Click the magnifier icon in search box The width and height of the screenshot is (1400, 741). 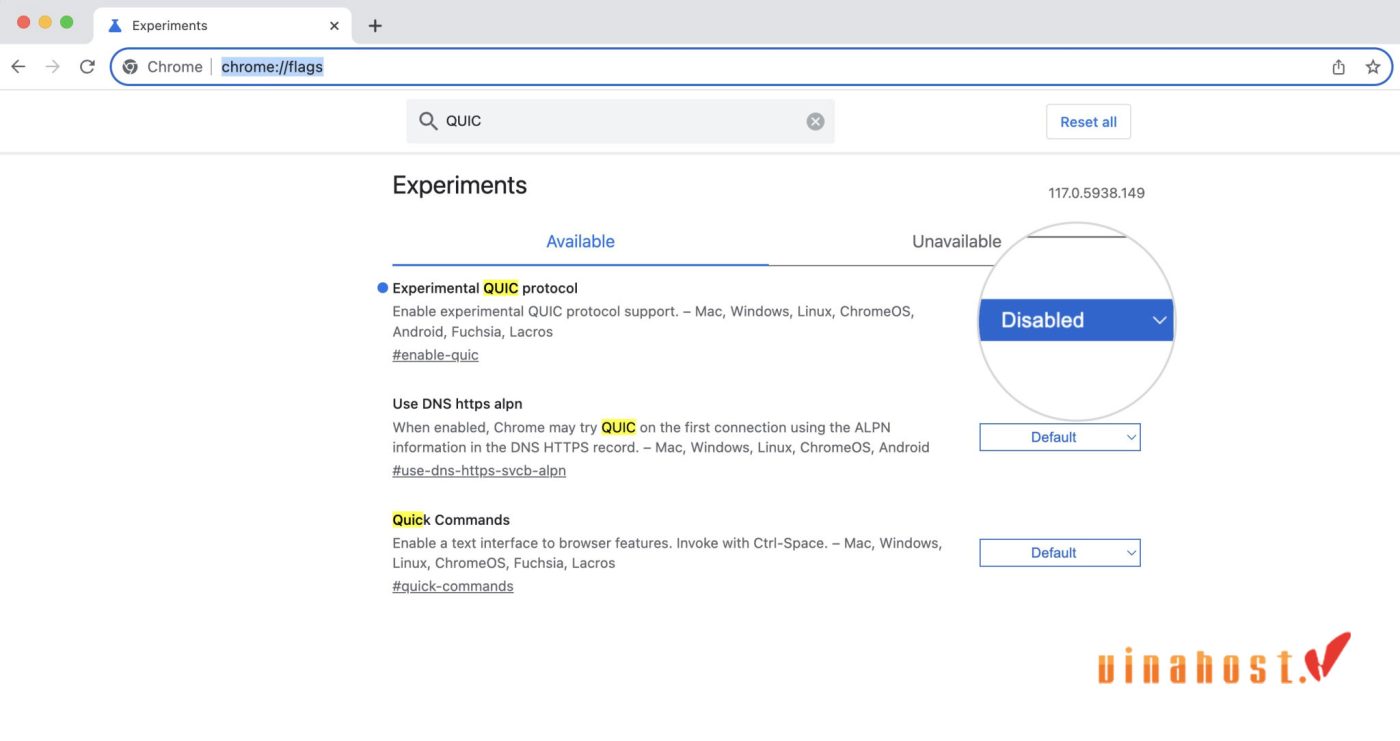click(428, 121)
